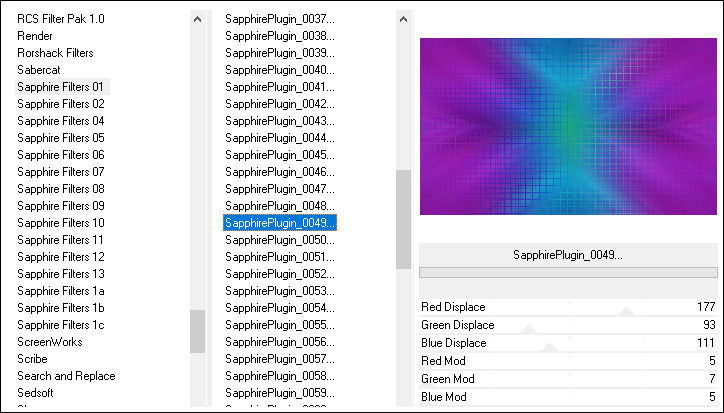This screenshot has height=413, width=724.
Task: Choose SapphirePlugin_0058 filter
Action: pyautogui.click(x=280, y=376)
